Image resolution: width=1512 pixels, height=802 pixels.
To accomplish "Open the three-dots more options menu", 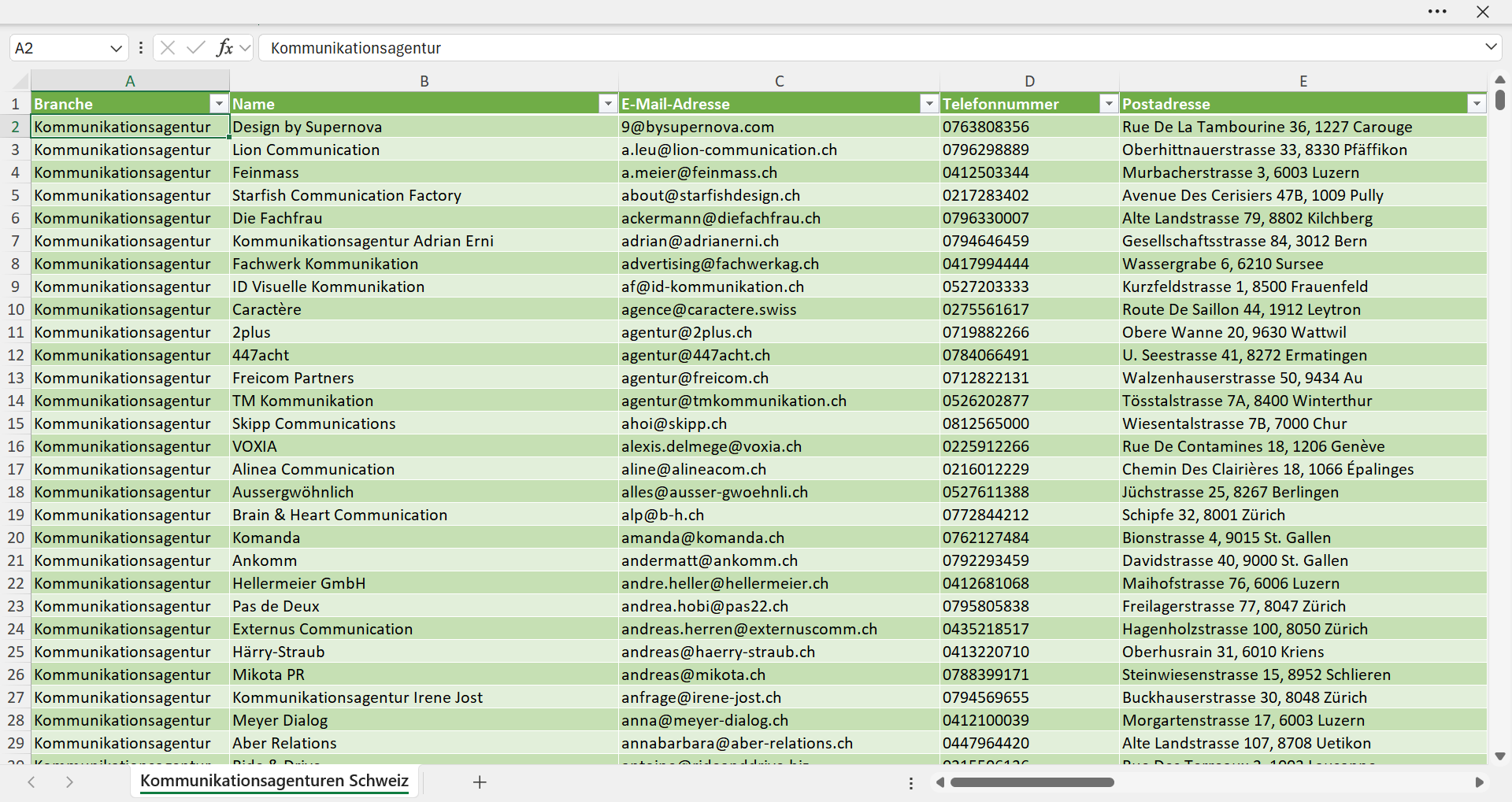I will [x=1437, y=12].
